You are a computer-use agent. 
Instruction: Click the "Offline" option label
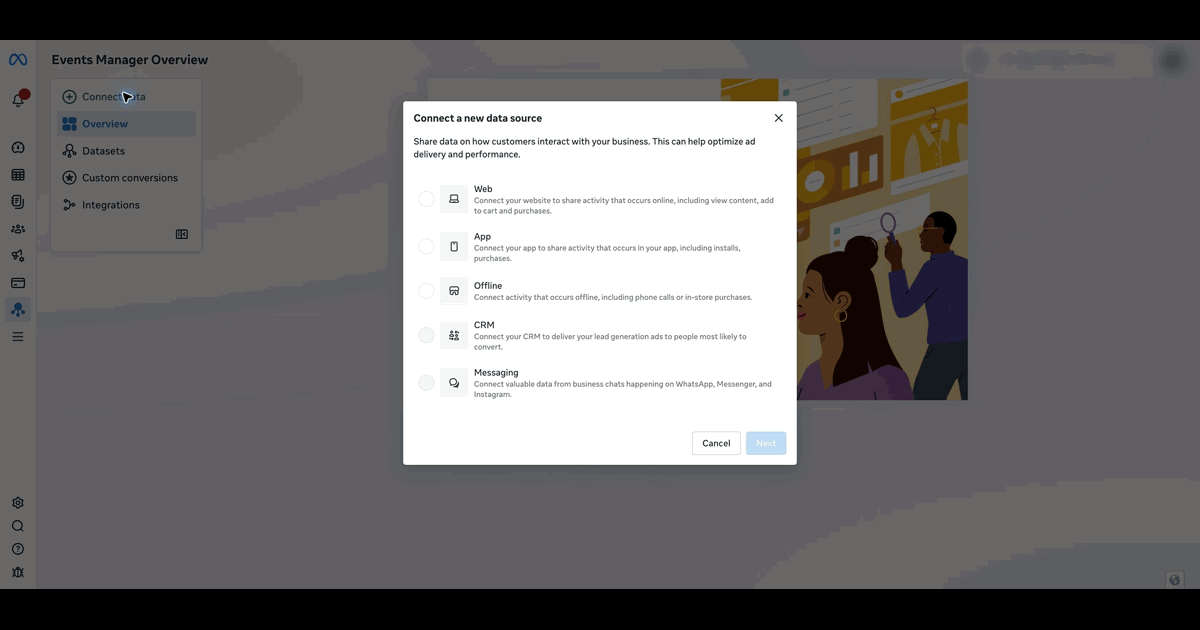point(488,286)
